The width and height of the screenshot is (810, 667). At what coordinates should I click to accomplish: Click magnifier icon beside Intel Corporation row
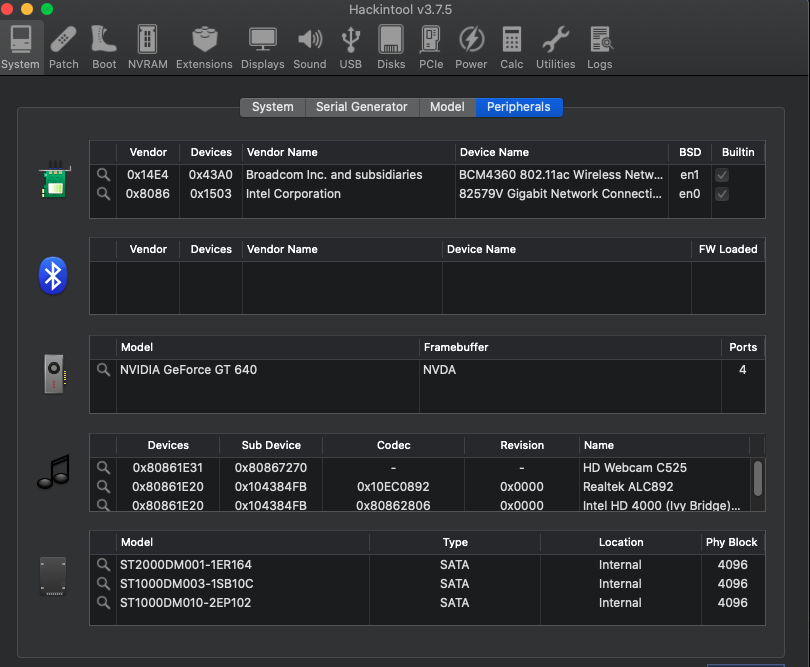coord(103,194)
